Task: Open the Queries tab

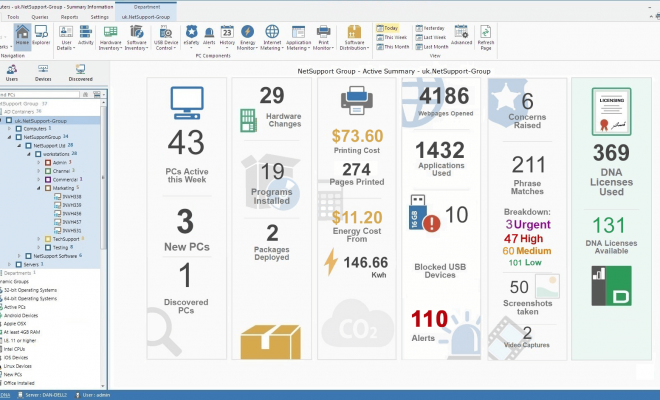Action: pyautogui.click(x=40, y=17)
